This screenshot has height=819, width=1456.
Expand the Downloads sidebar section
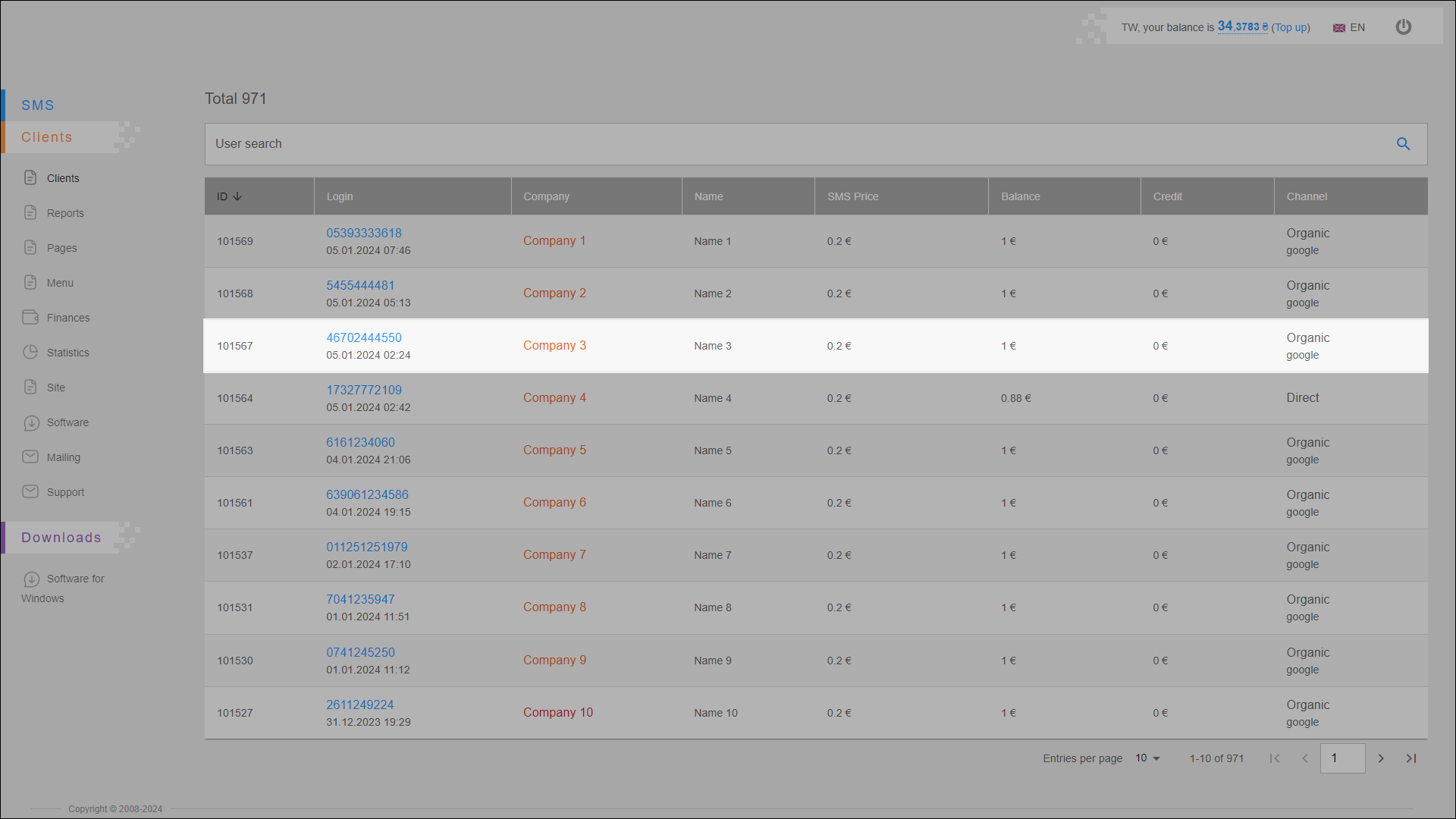tap(61, 538)
